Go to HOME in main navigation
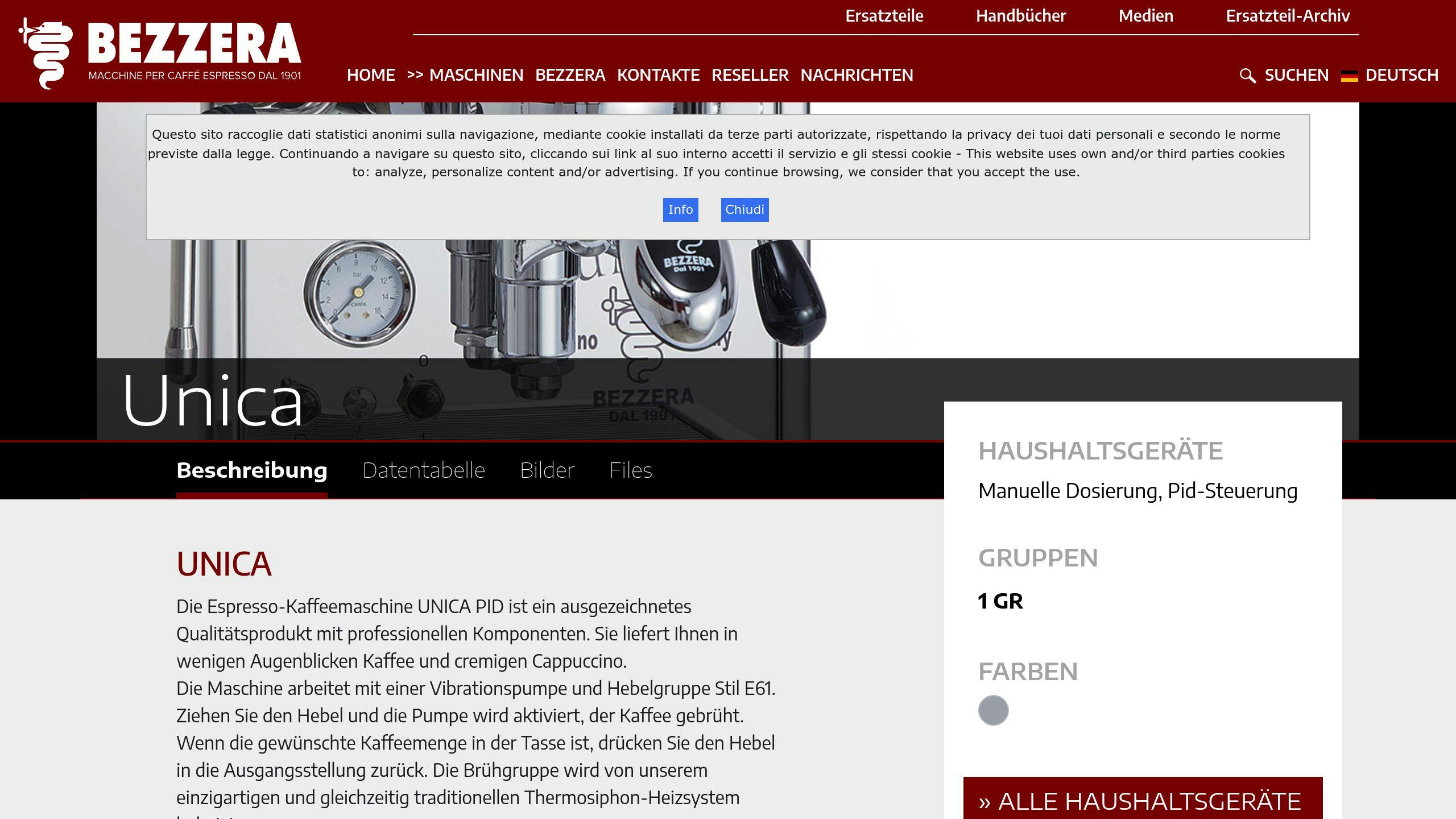 371,75
